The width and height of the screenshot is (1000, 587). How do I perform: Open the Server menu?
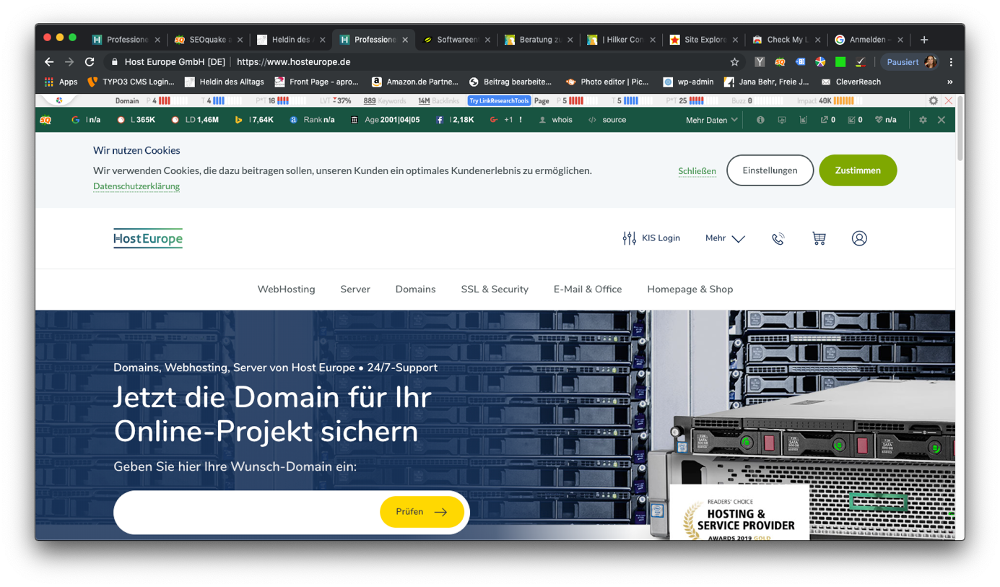click(x=355, y=289)
